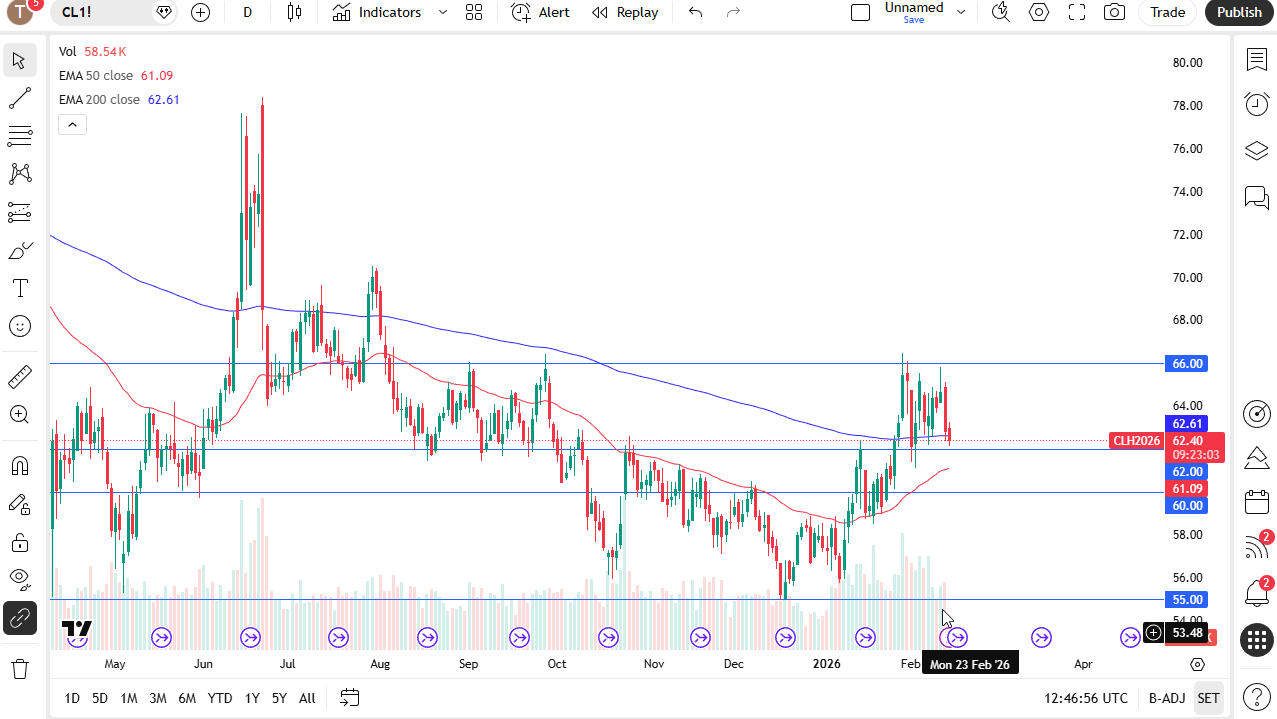Select the Text annotation tool
The height and width of the screenshot is (719, 1277).
pyautogui.click(x=19, y=288)
